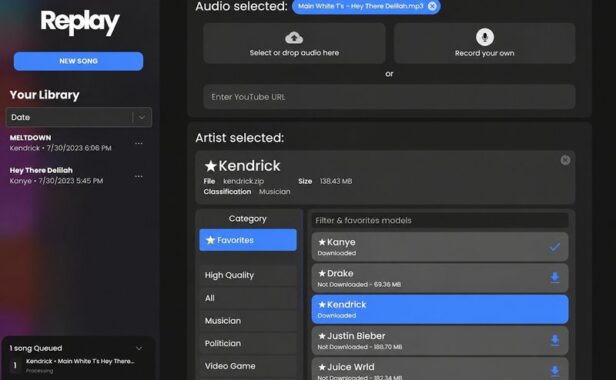Select the All category
This screenshot has height=380, width=616.
(x=248, y=298)
